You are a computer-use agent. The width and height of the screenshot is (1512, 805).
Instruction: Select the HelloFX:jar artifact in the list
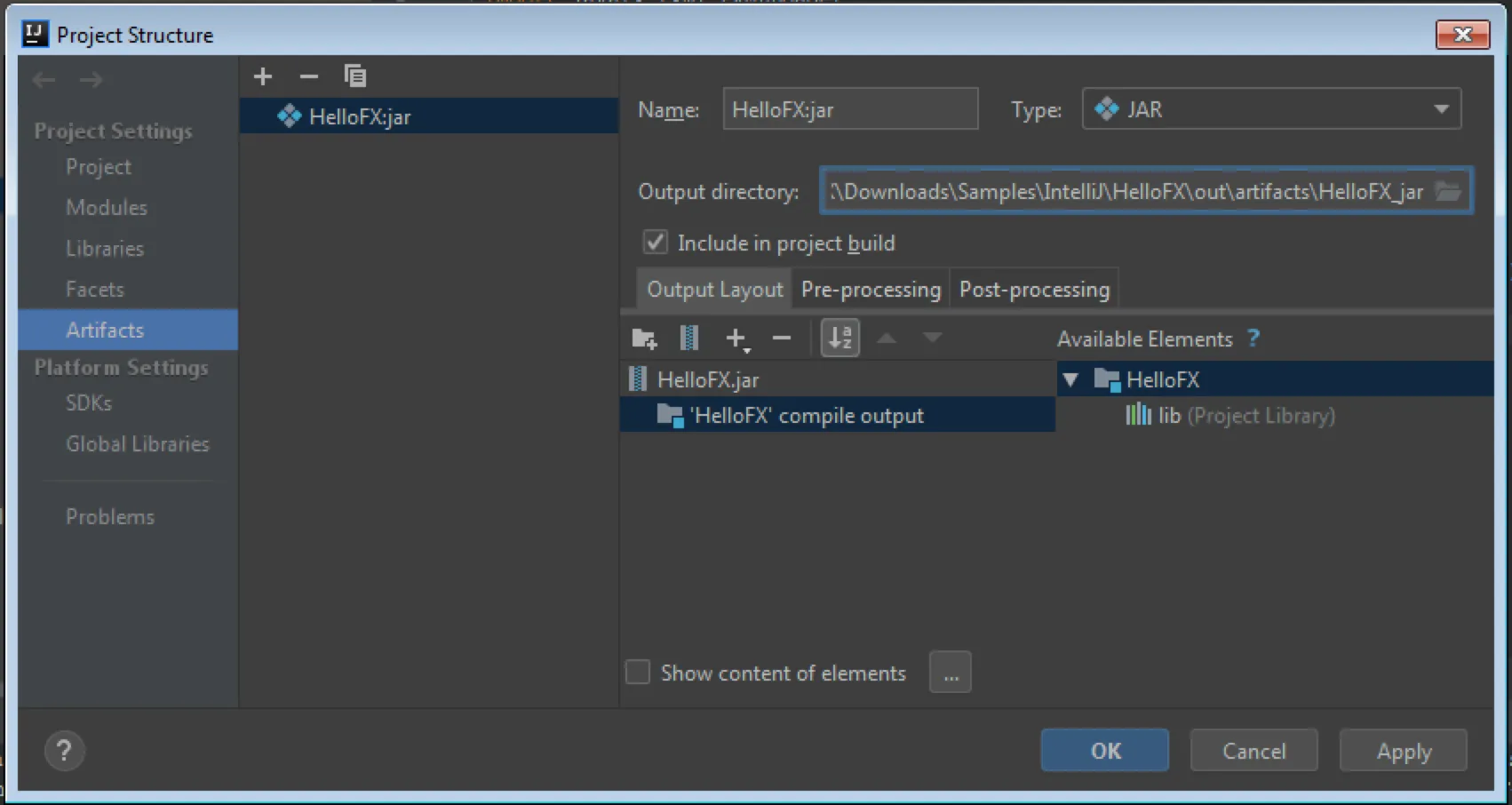[429, 116]
